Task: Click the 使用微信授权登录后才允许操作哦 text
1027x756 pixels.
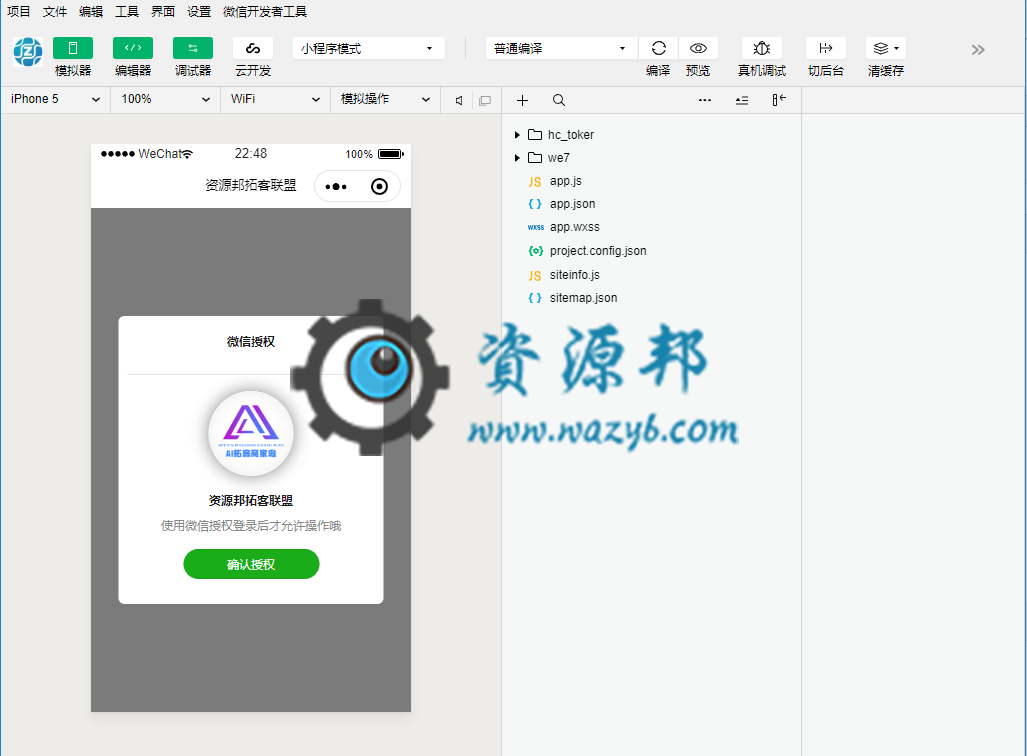Action: pos(251,525)
